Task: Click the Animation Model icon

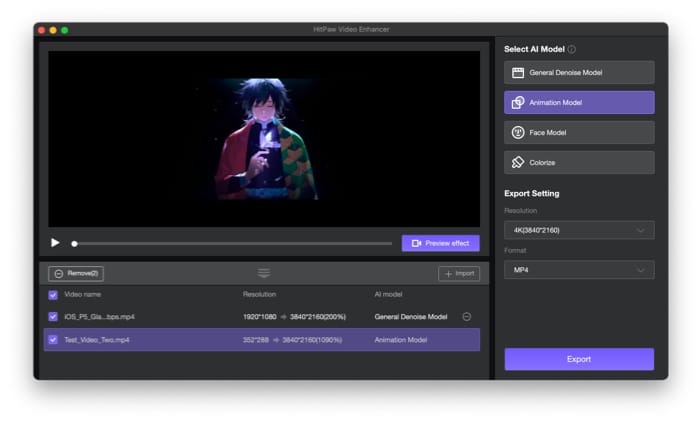Action: [518, 103]
